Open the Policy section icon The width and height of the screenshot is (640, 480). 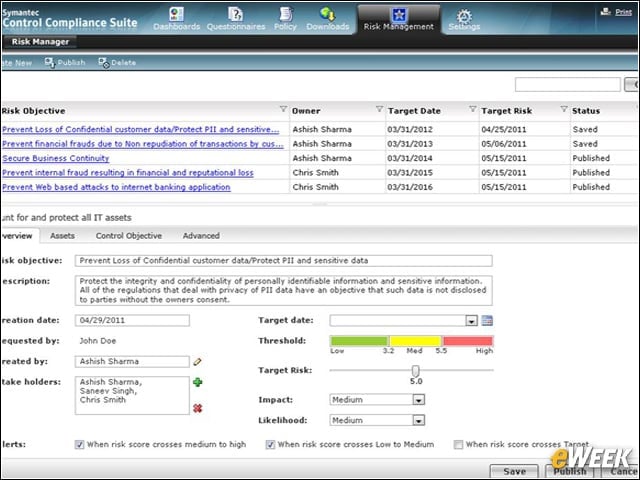[x=285, y=15]
